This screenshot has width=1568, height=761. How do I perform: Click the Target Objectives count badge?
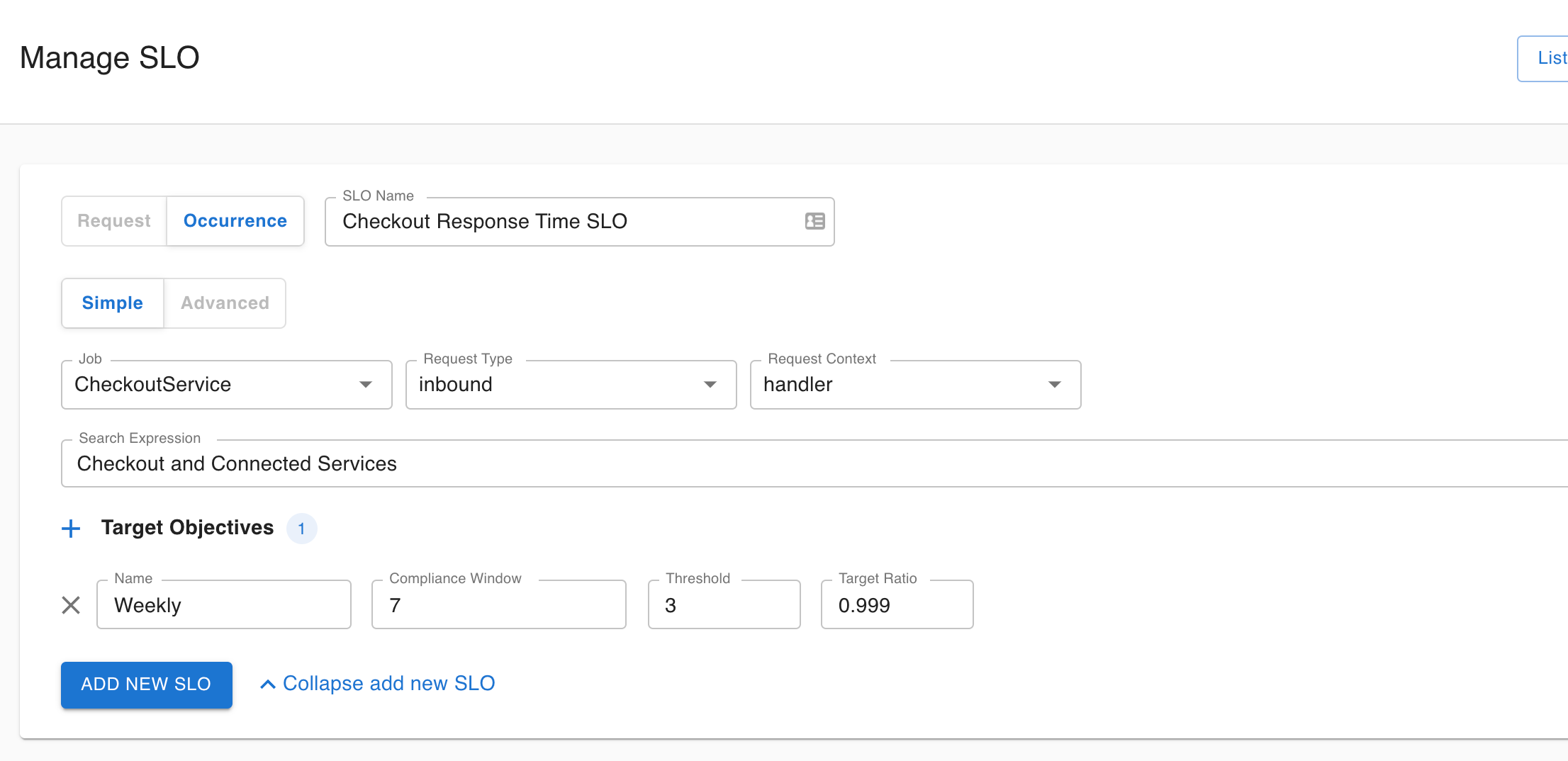(301, 529)
